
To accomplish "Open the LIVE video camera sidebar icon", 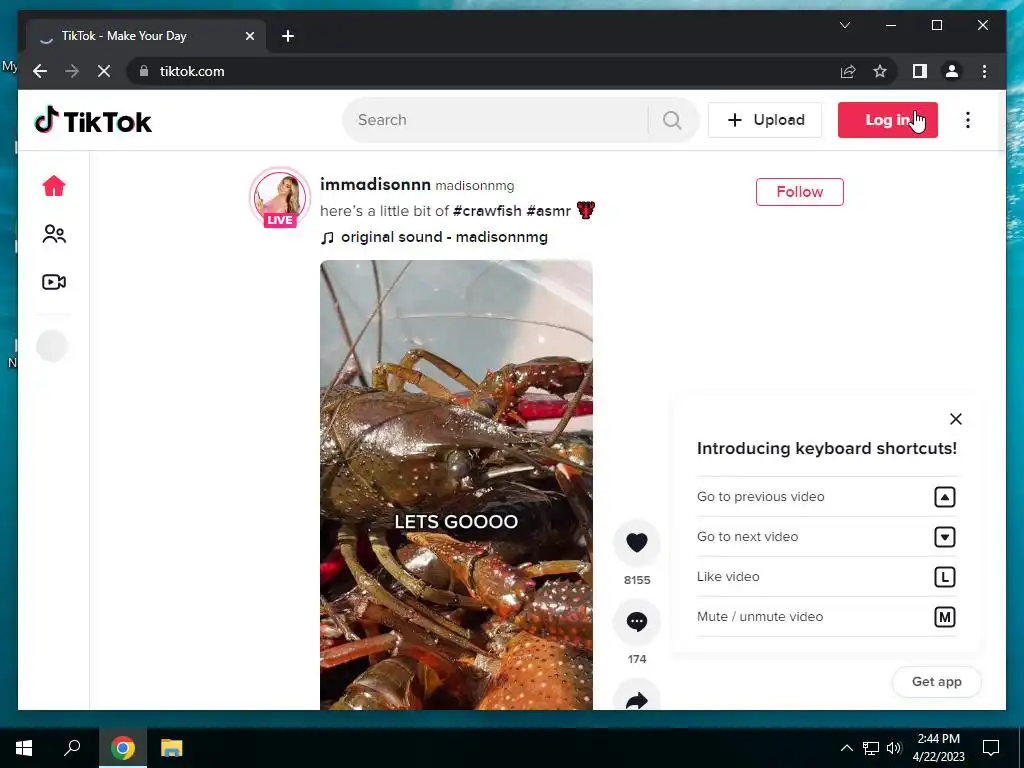I will 54,282.
